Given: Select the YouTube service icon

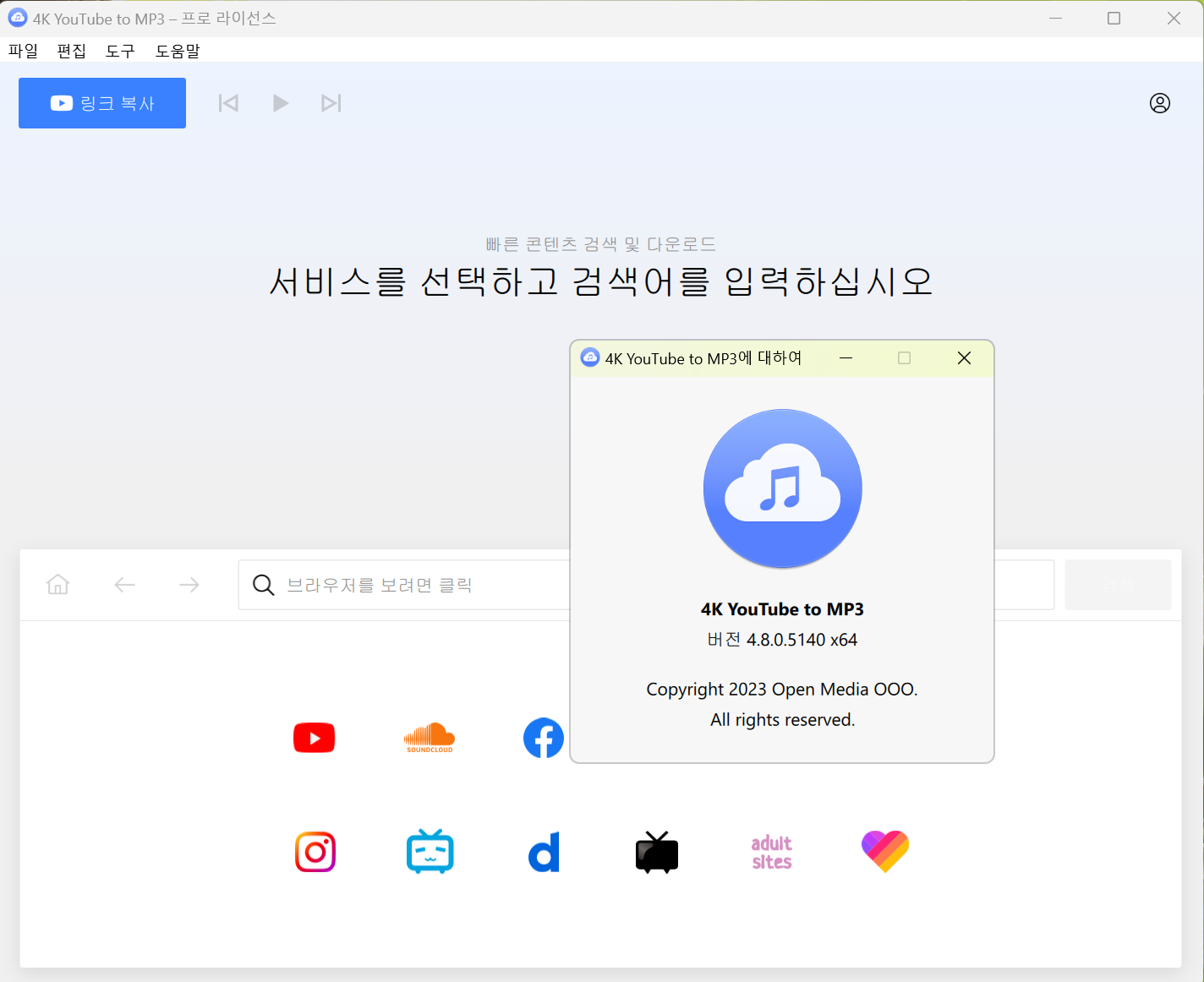Looking at the screenshot, I should (x=315, y=738).
